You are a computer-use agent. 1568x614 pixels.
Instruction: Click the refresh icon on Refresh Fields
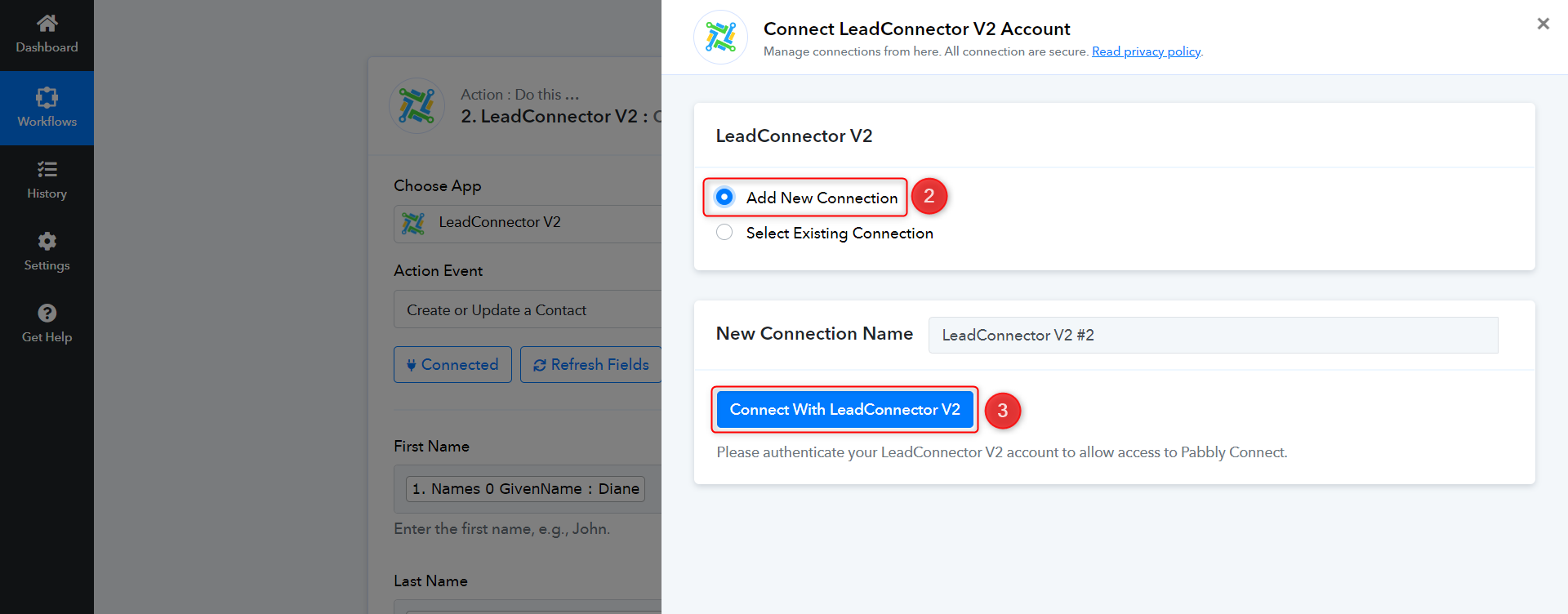pos(540,365)
